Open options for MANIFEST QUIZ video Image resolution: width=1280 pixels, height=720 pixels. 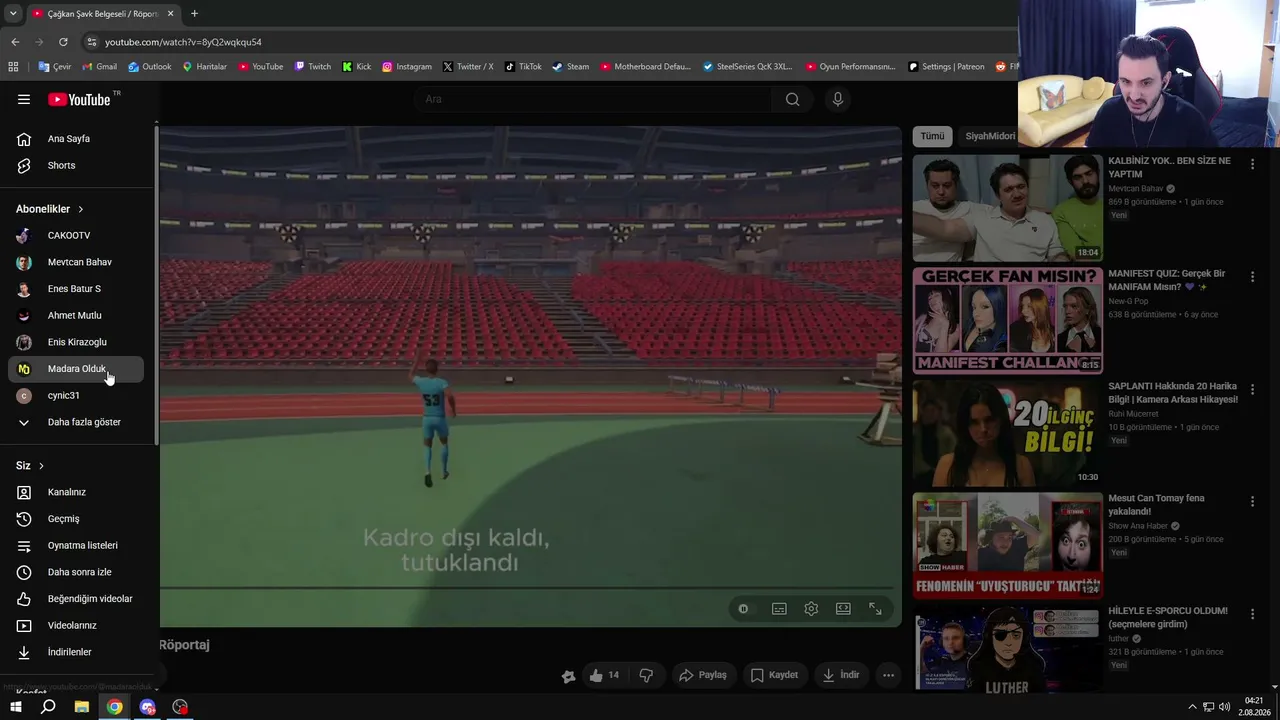tap(1252, 277)
